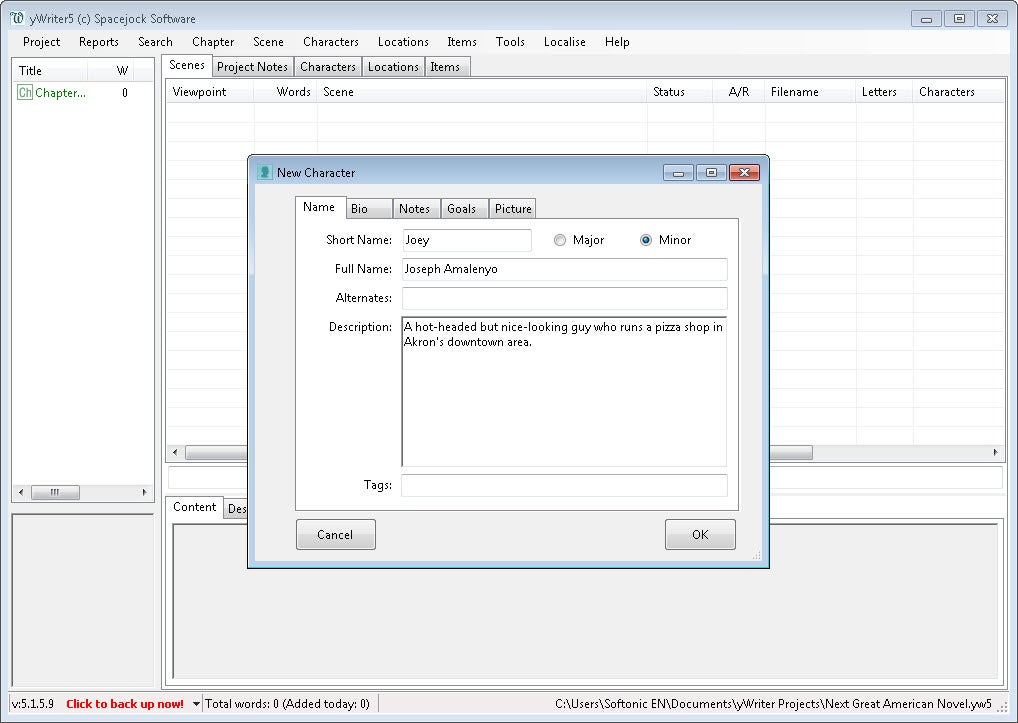The image size is (1018, 723).
Task: Switch to the Project Notes tab
Action: tap(252, 67)
